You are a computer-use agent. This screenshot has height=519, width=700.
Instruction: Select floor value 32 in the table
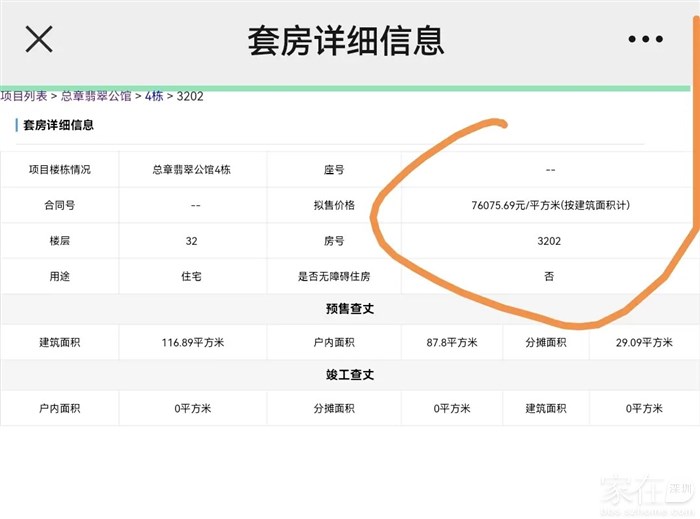[x=191, y=241]
